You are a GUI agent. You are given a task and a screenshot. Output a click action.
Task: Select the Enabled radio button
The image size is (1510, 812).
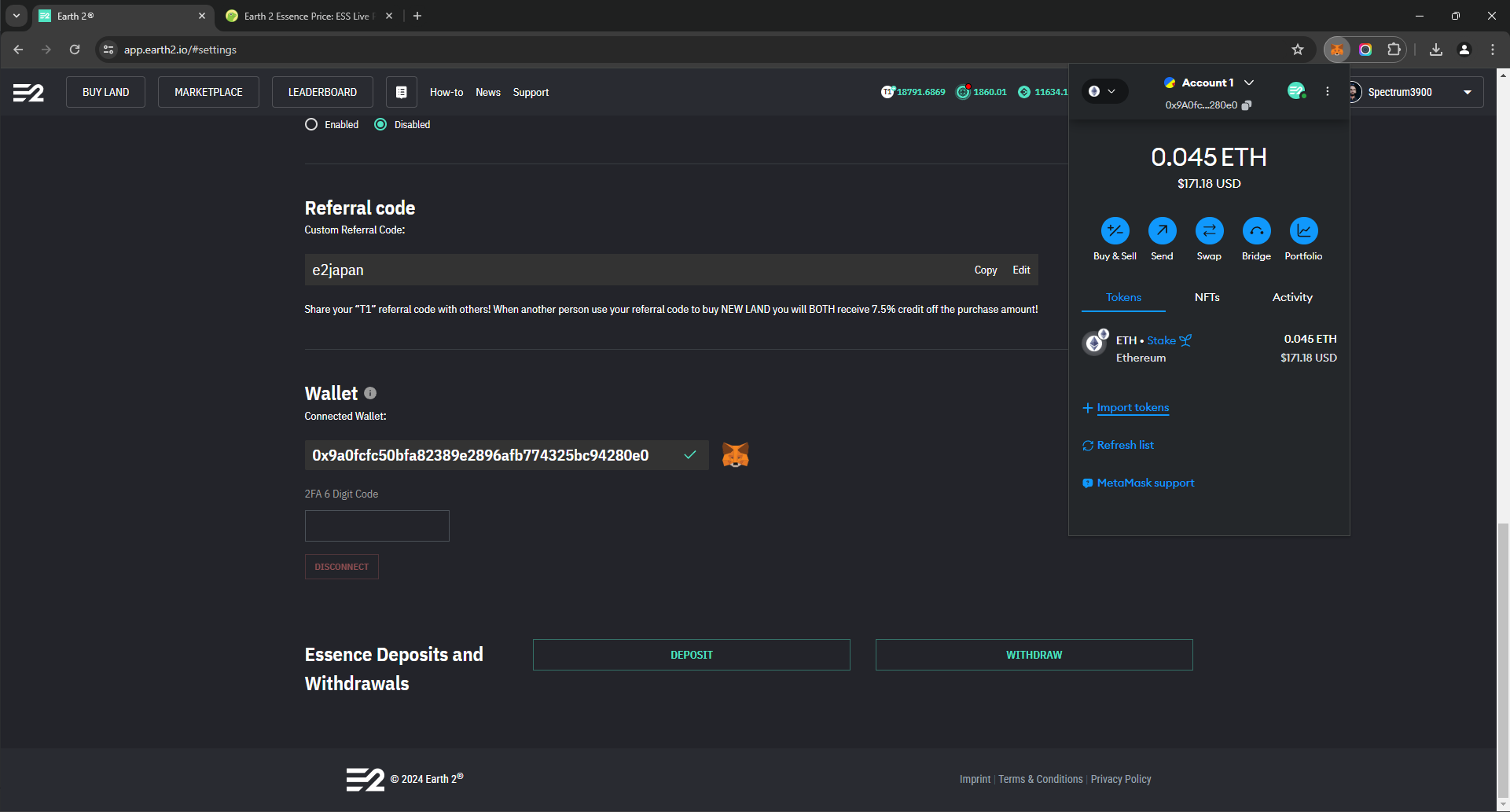pos(311,124)
